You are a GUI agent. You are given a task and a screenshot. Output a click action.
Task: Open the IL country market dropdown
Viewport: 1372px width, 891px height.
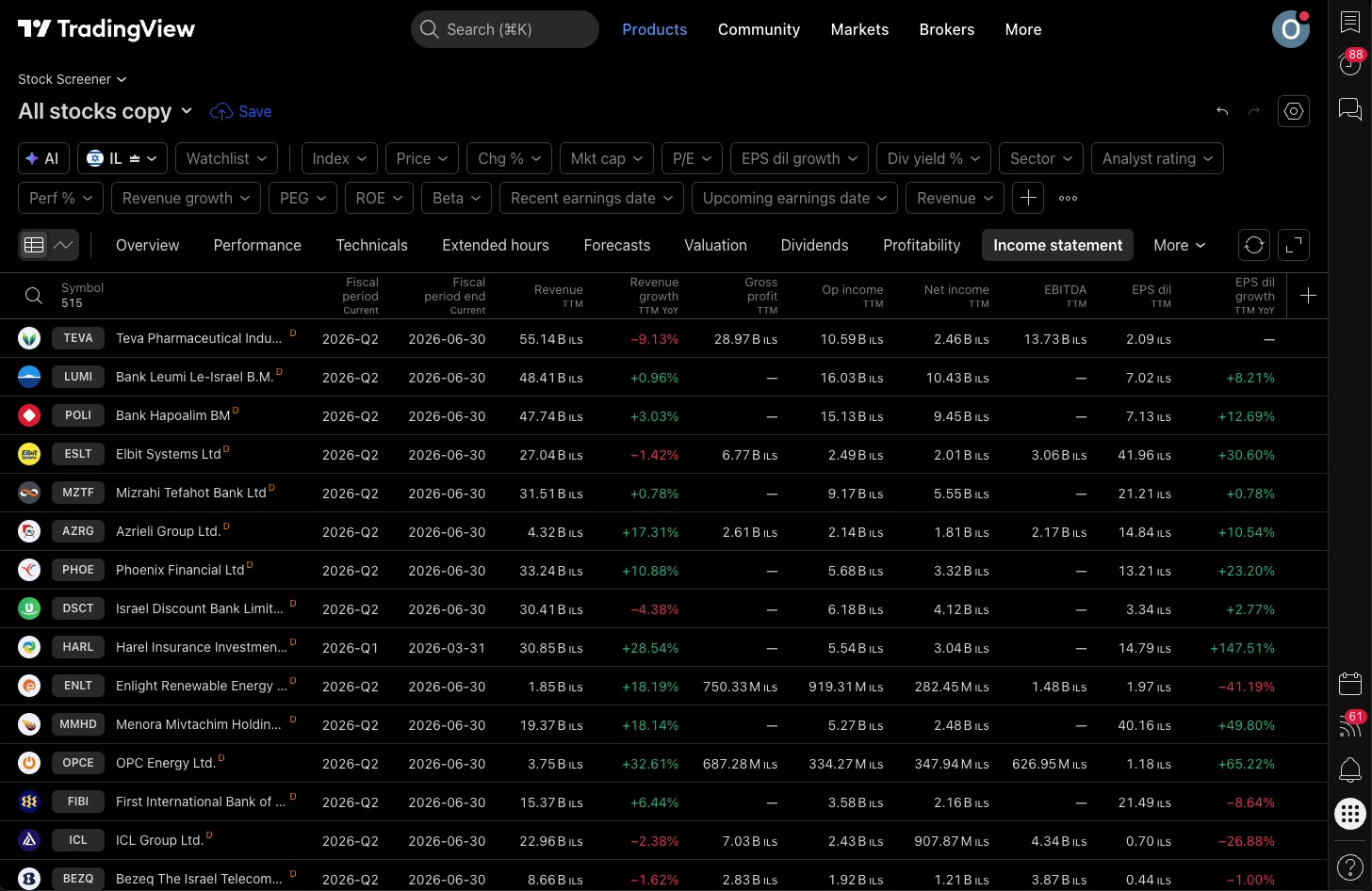point(122,158)
